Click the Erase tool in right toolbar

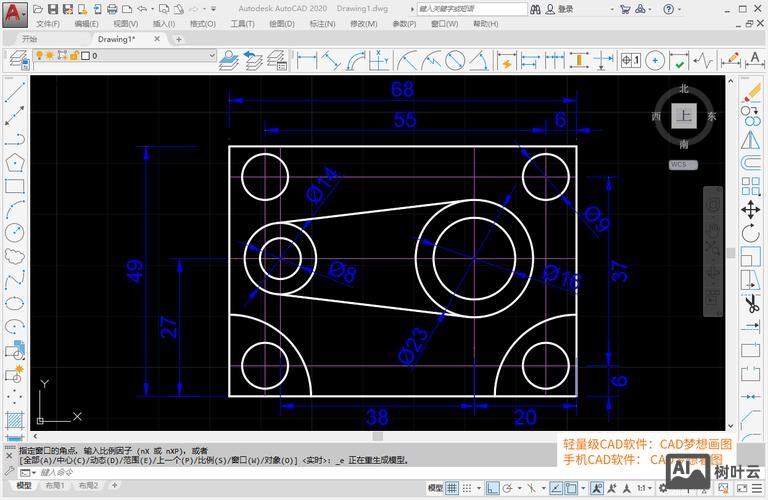750,91
